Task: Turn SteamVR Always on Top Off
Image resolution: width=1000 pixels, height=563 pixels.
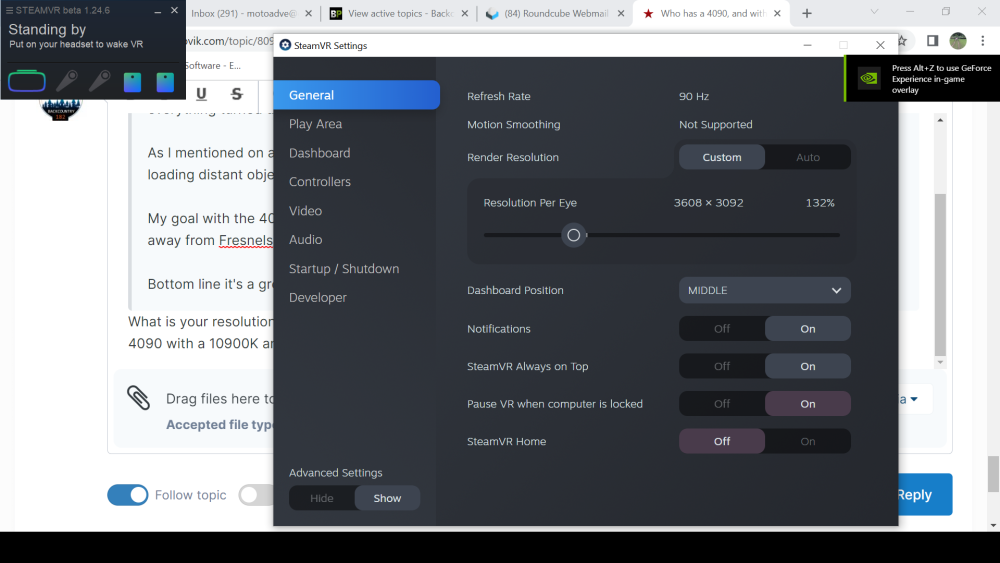Action: [x=722, y=366]
